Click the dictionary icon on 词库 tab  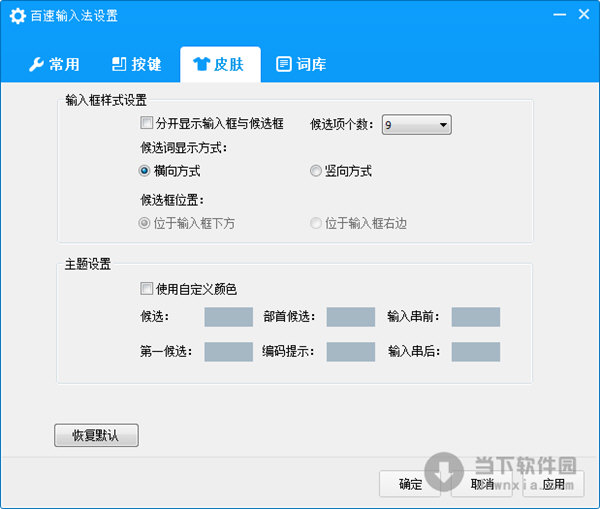pyautogui.click(x=284, y=64)
